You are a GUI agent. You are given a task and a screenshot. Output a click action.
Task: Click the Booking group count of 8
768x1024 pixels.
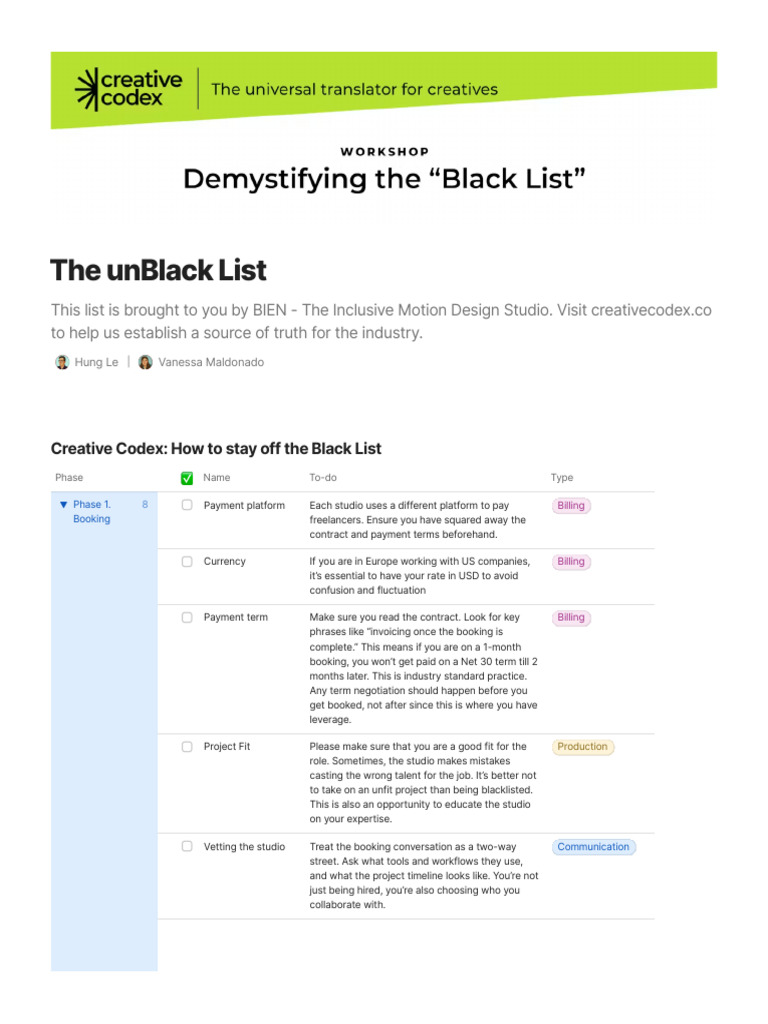point(145,505)
